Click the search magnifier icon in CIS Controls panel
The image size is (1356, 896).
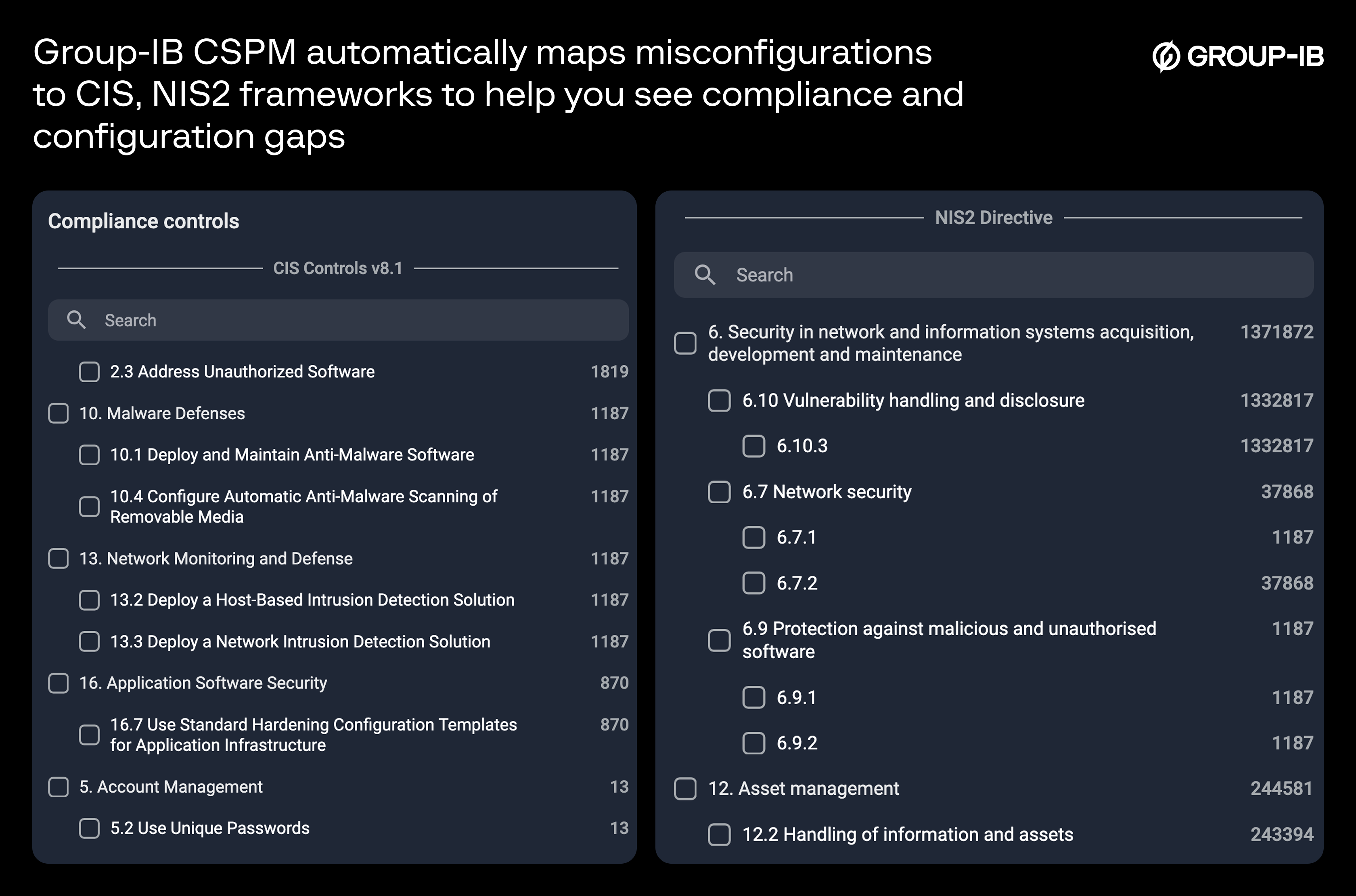pyautogui.click(x=77, y=320)
